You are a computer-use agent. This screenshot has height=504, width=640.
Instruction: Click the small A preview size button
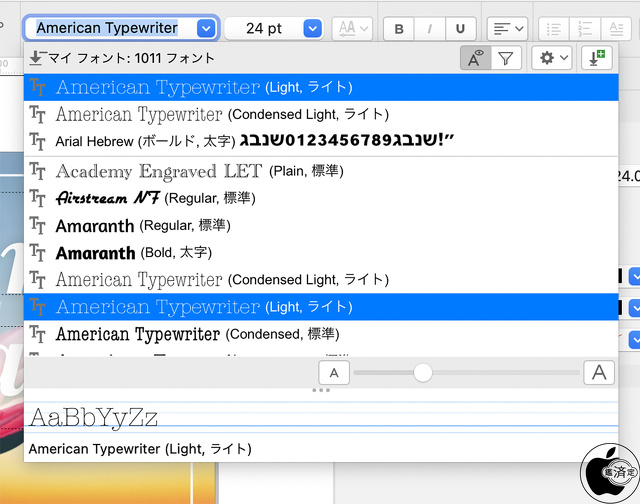tap(334, 373)
